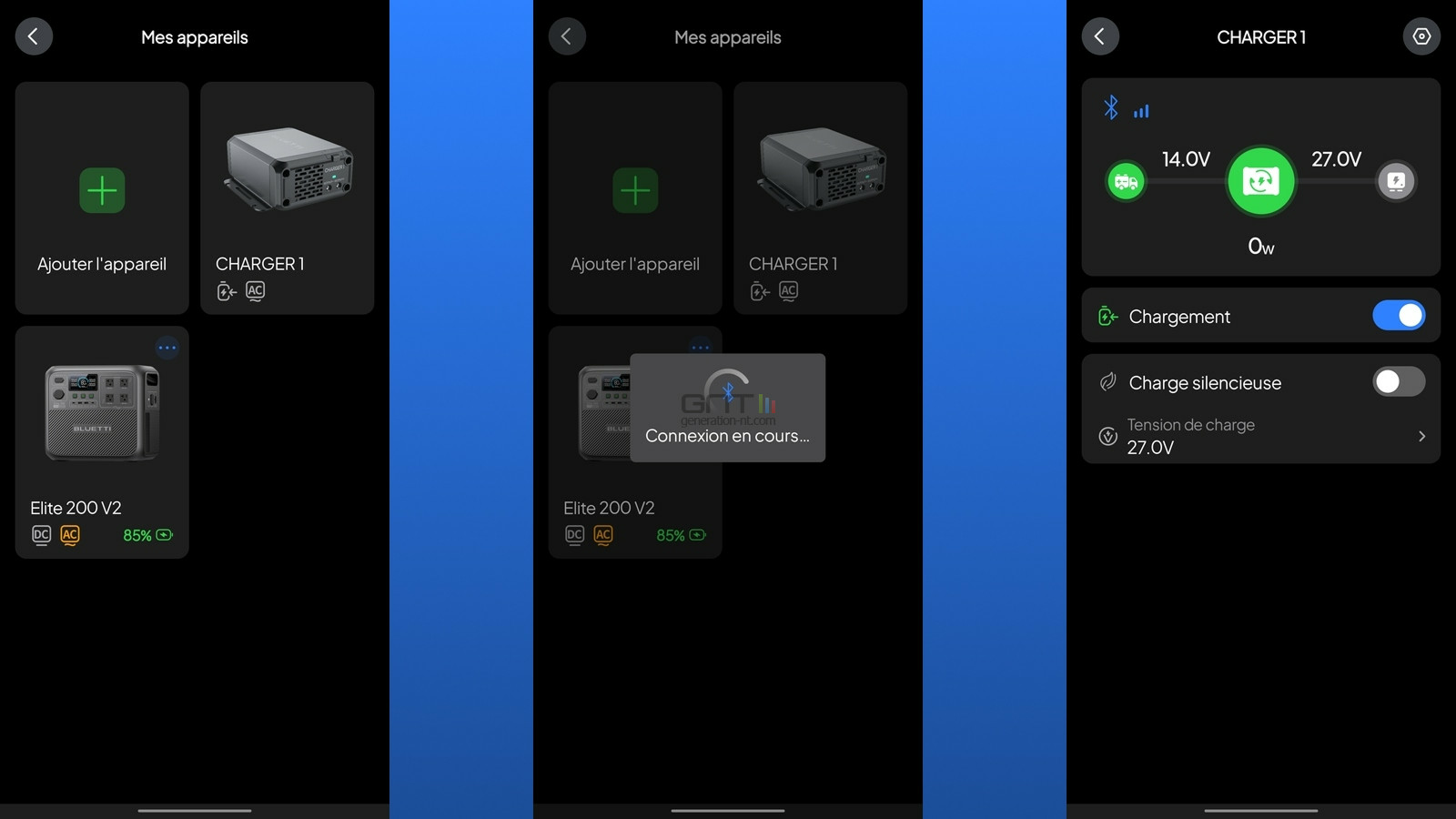The image size is (1456, 819).
Task: Tap the central green charger conversion icon
Action: tap(1260, 181)
